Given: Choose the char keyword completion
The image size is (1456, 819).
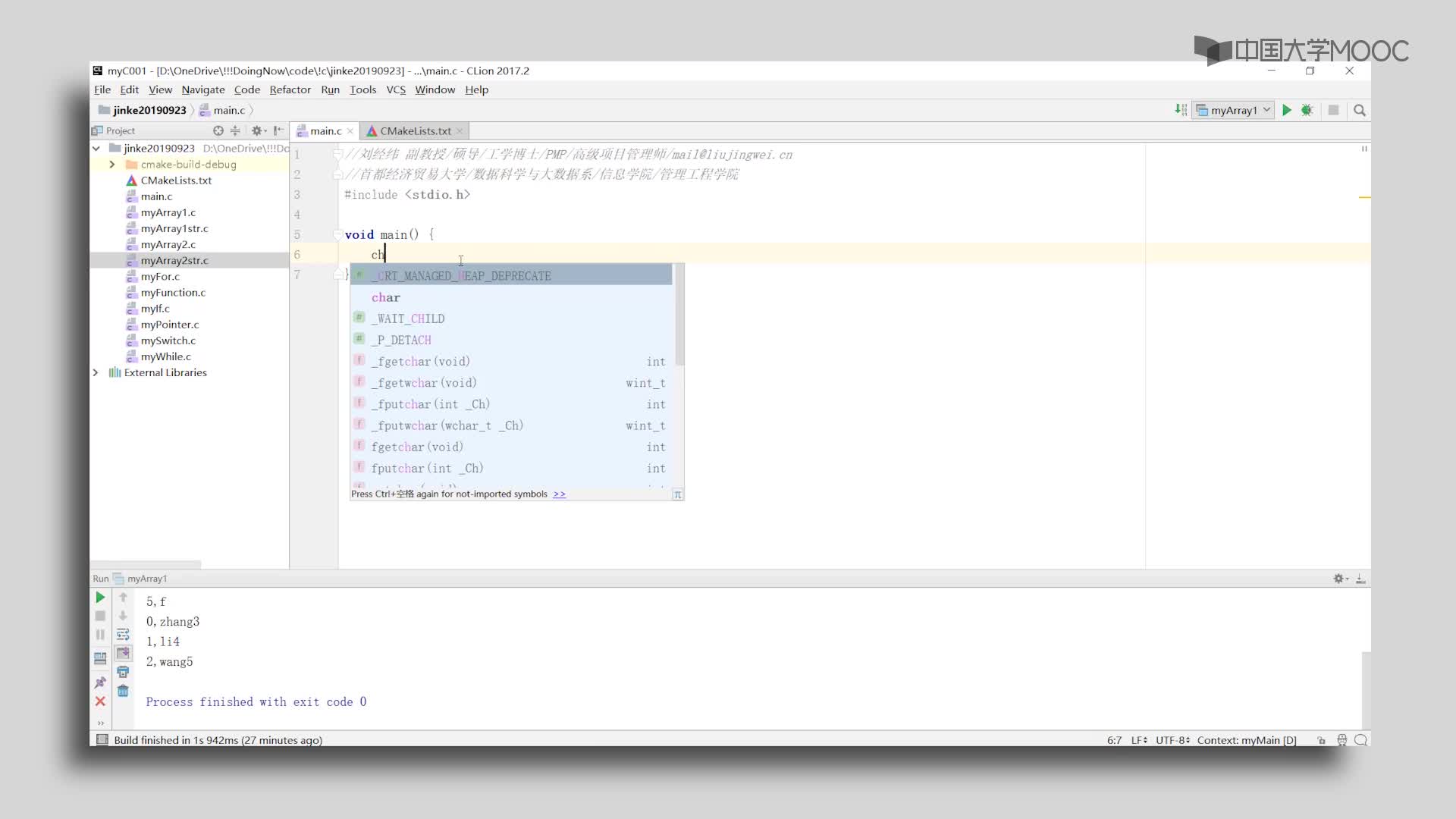Looking at the screenshot, I should 512,297.
